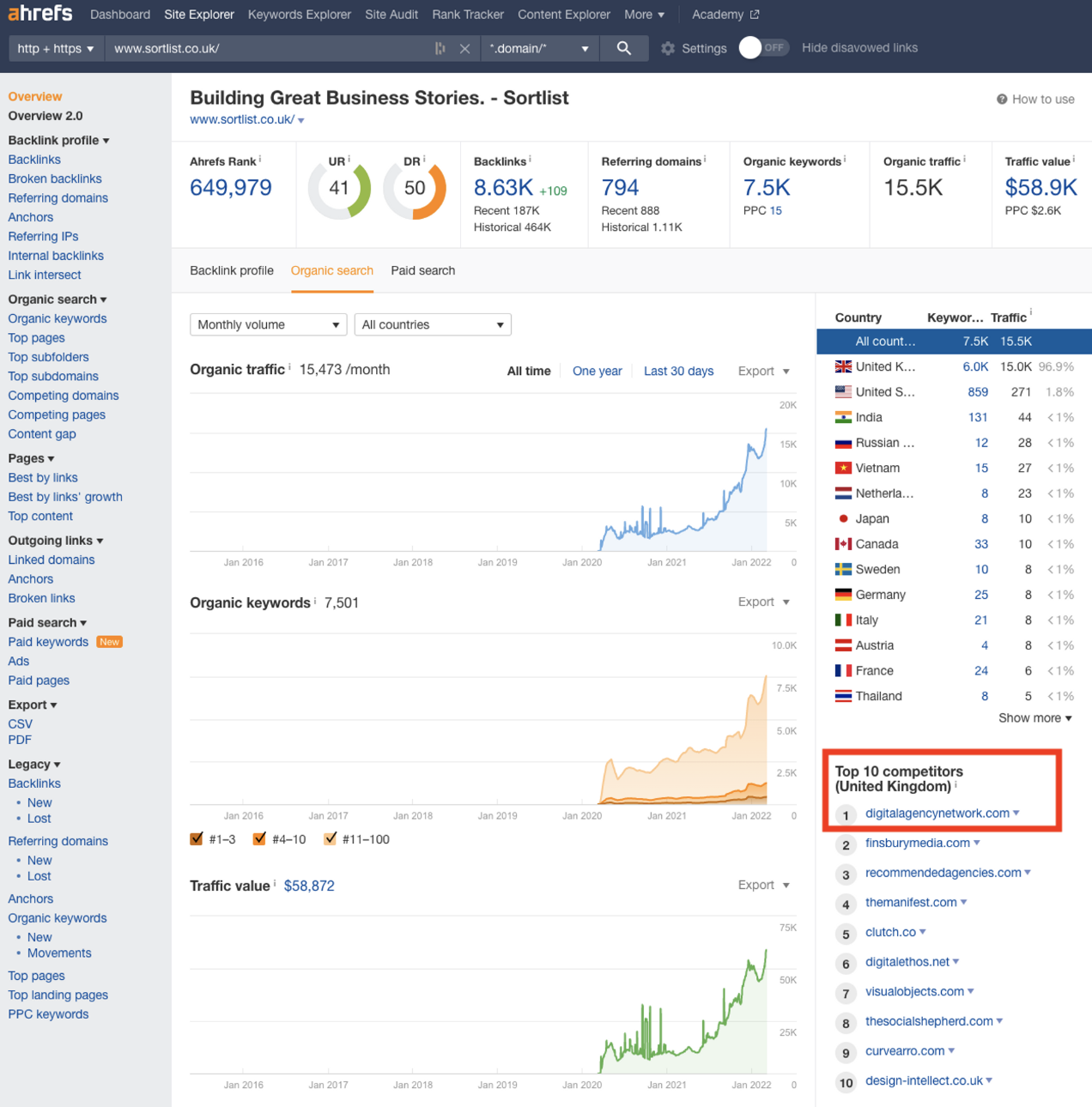Viewport: 1092px width, 1107px height.
Task: Open the Content gap sidebar link
Action: [x=42, y=434]
